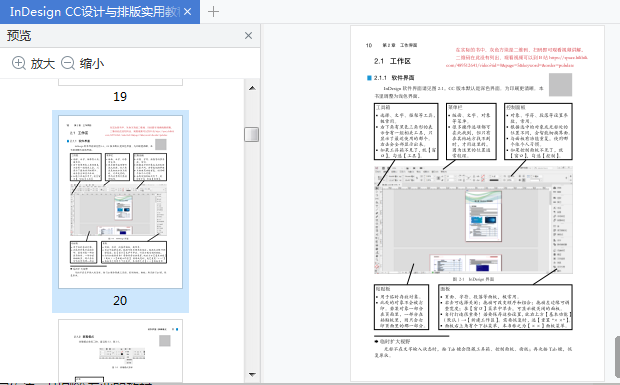Click page number label 20

120,301
